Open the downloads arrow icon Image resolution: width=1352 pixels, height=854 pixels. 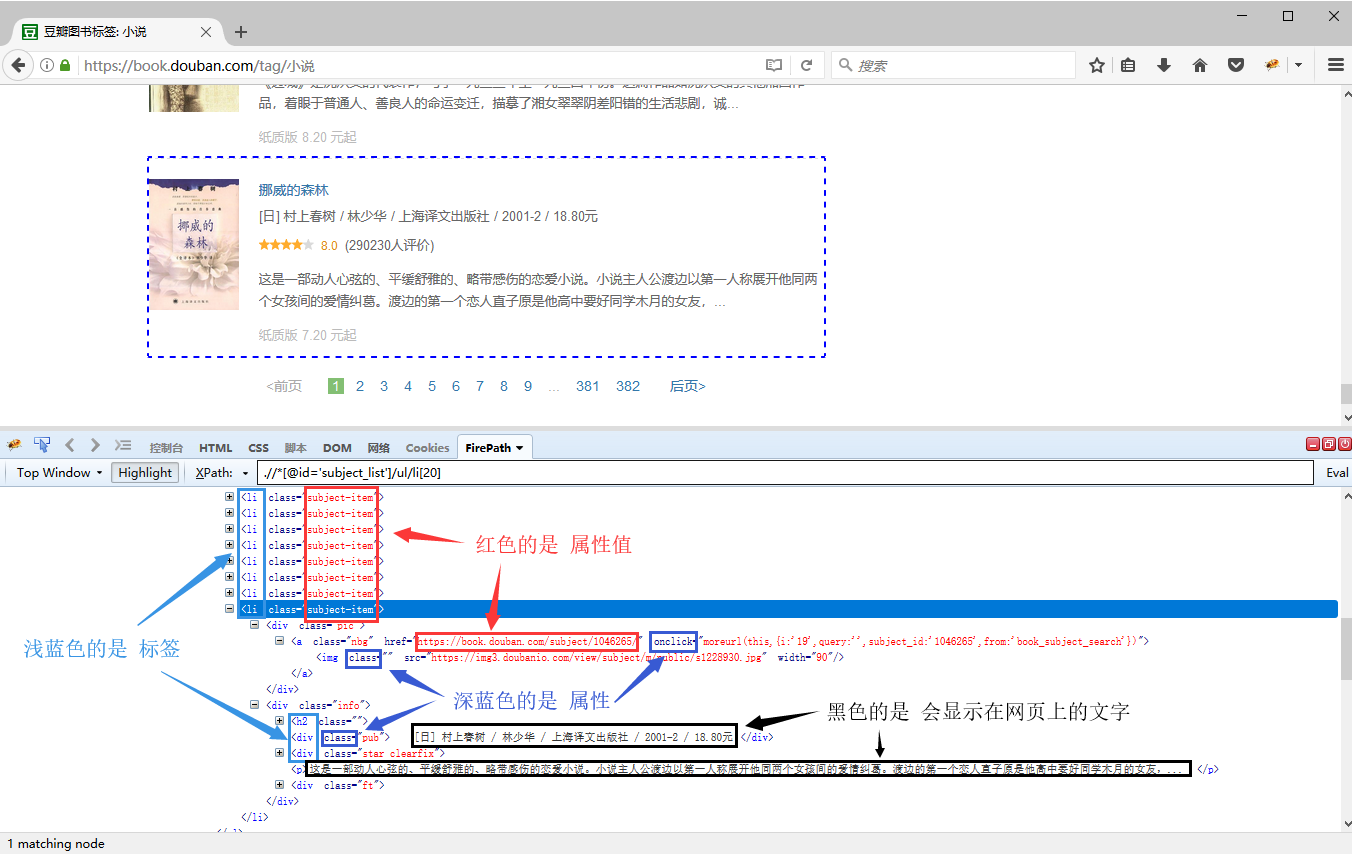tap(1164, 65)
